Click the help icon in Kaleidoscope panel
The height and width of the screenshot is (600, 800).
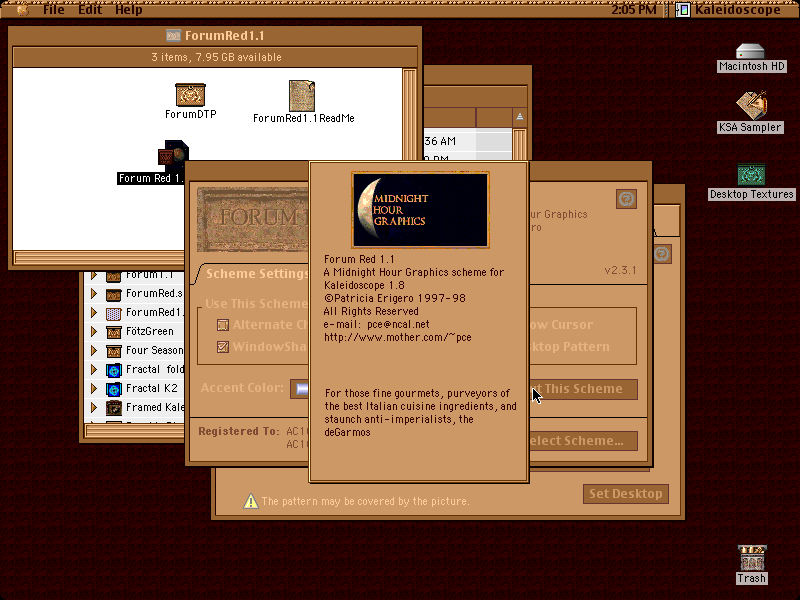[626, 199]
